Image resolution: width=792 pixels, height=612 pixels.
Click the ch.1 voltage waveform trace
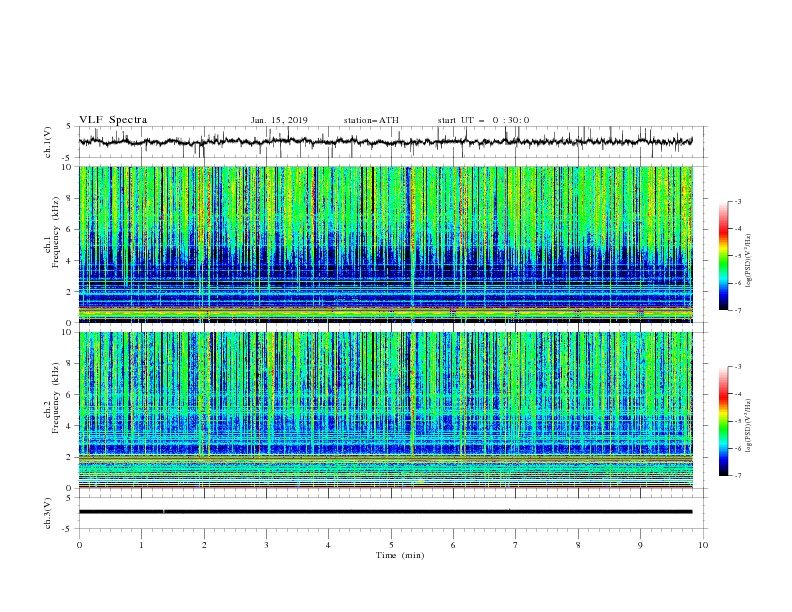coord(386,141)
